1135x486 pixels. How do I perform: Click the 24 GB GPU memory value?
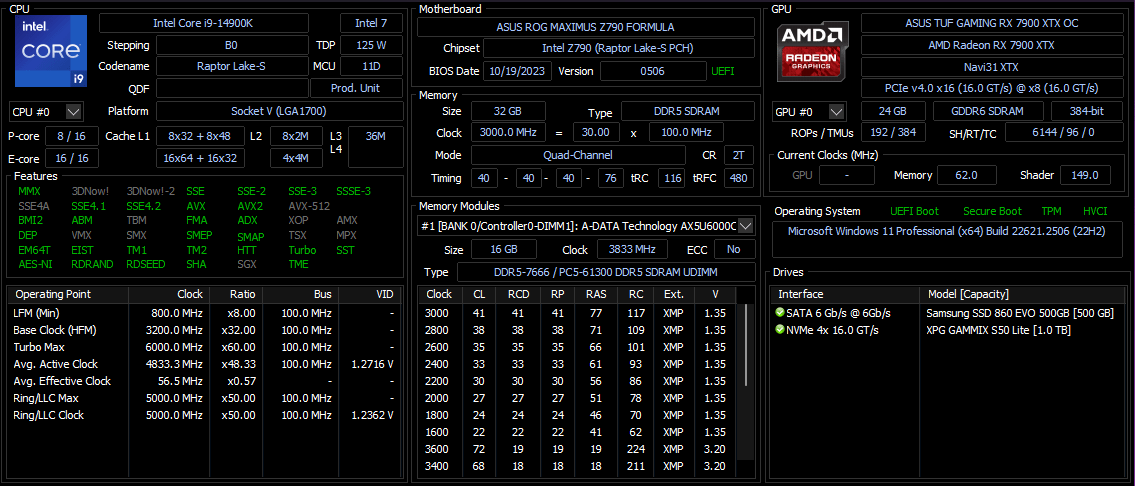click(893, 112)
